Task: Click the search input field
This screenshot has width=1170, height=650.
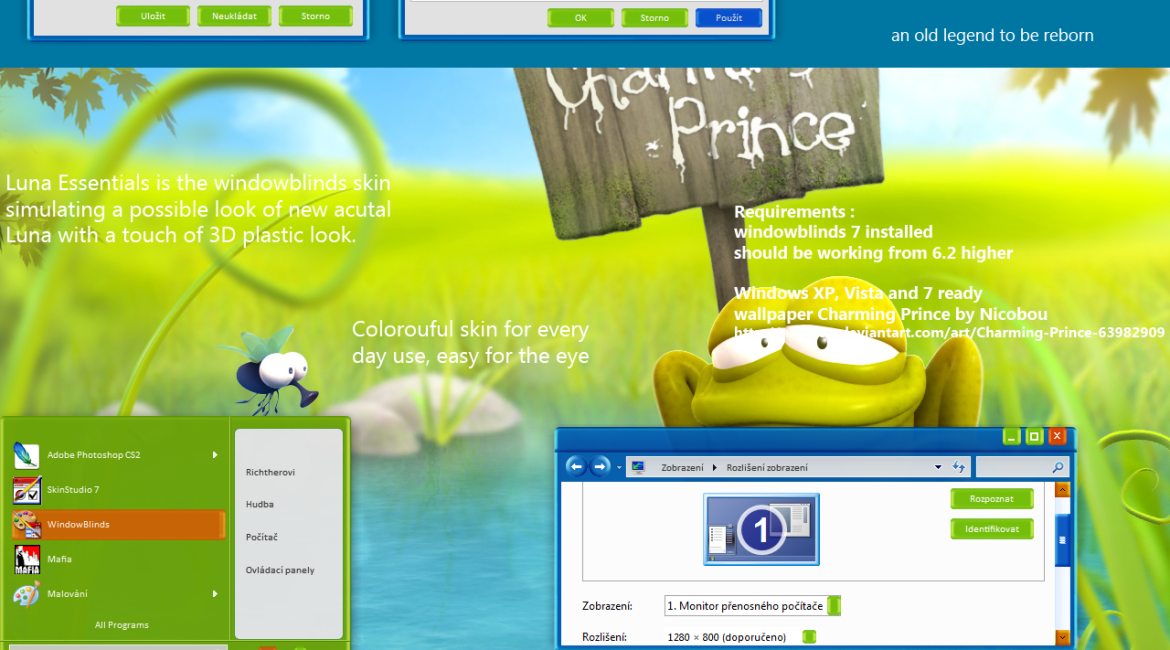Action: [x=1013, y=467]
